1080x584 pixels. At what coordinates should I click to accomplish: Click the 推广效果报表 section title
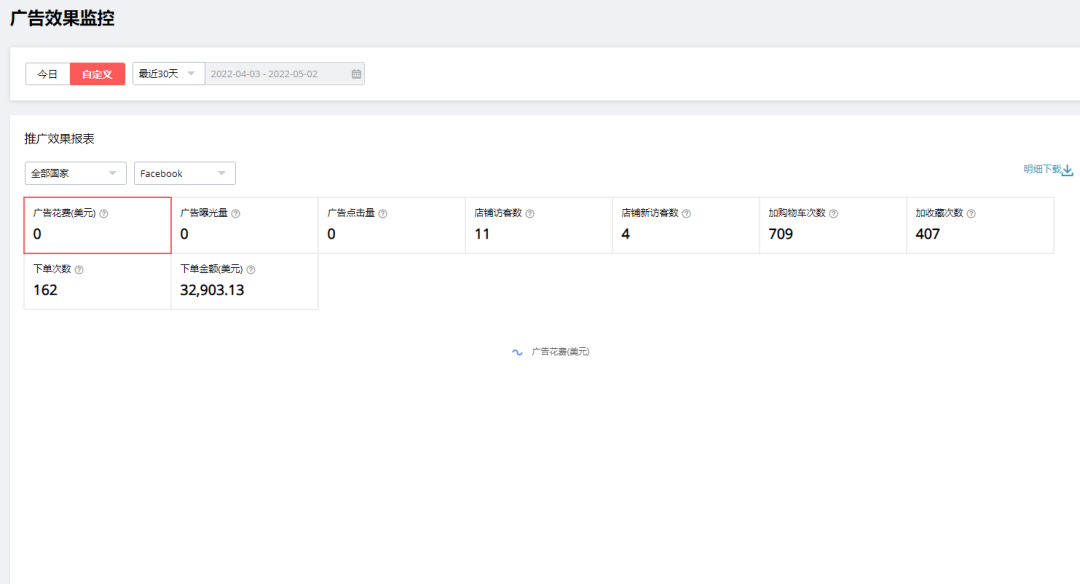point(59,138)
